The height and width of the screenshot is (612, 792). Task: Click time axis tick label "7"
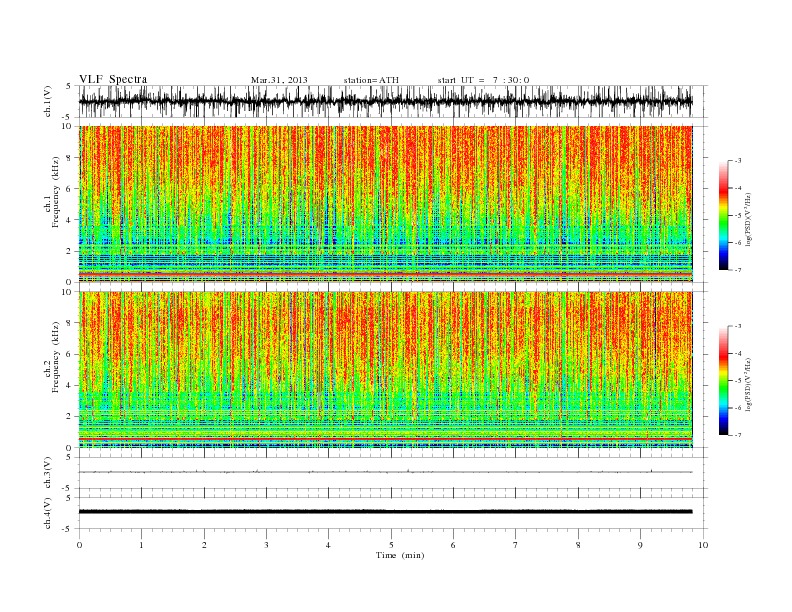coord(516,545)
